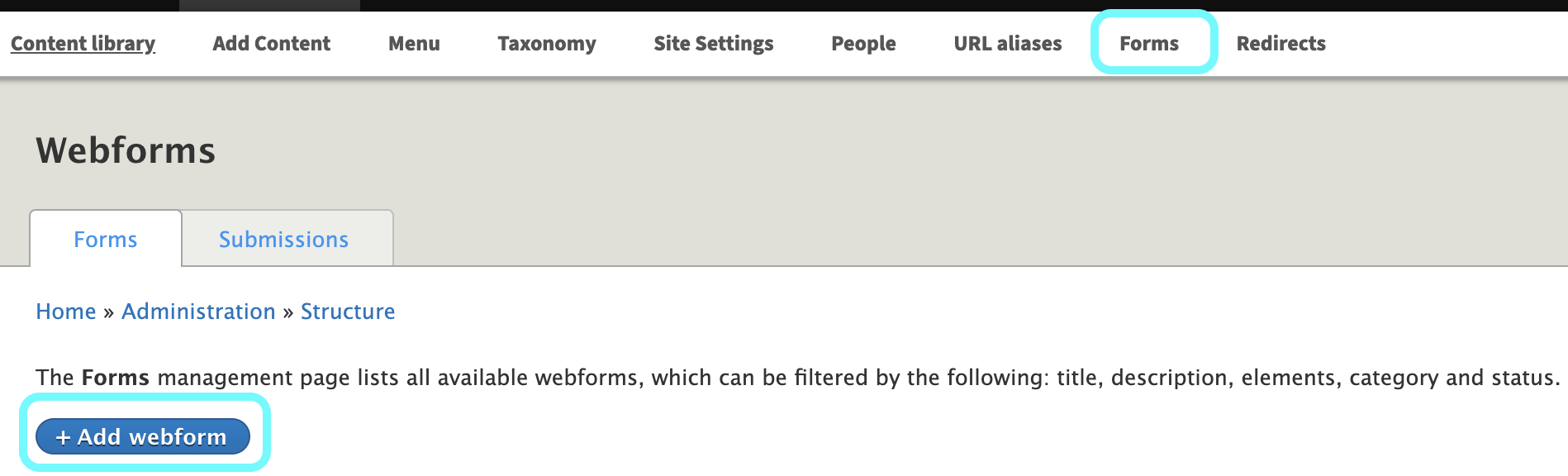Open the Forms menu item in the admin toolbar
The width and height of the screenshot is (1568, 476).
(1149, 43)
